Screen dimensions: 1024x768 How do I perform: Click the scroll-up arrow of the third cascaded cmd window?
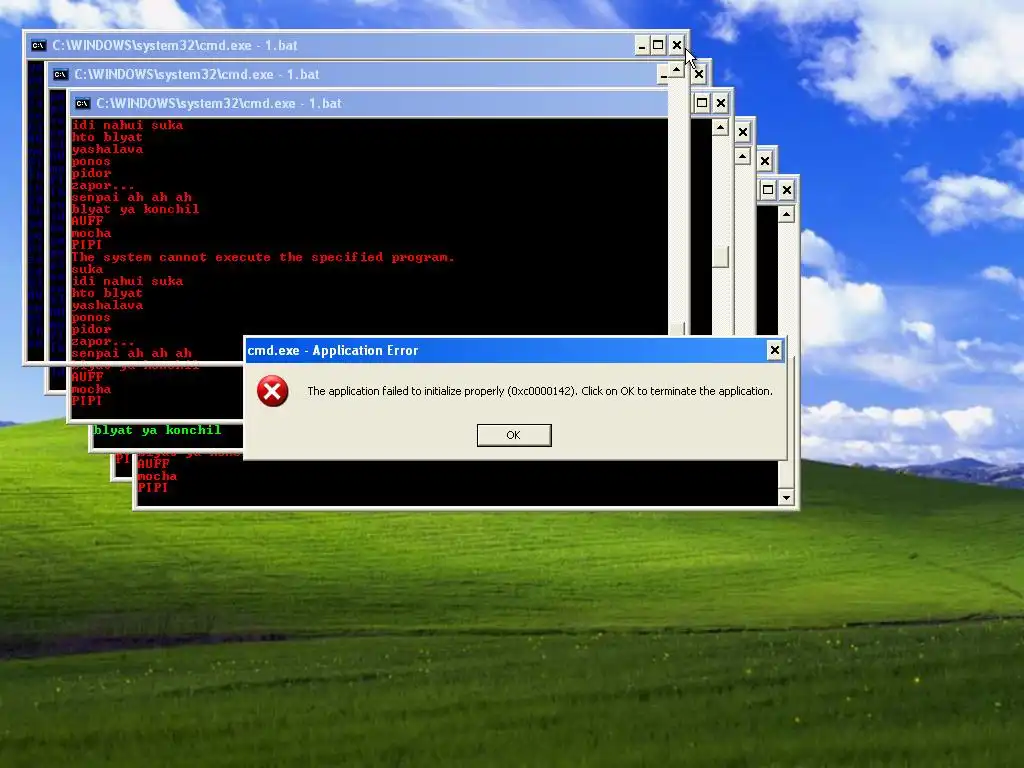pyautogui.click(x=720, y=127)
